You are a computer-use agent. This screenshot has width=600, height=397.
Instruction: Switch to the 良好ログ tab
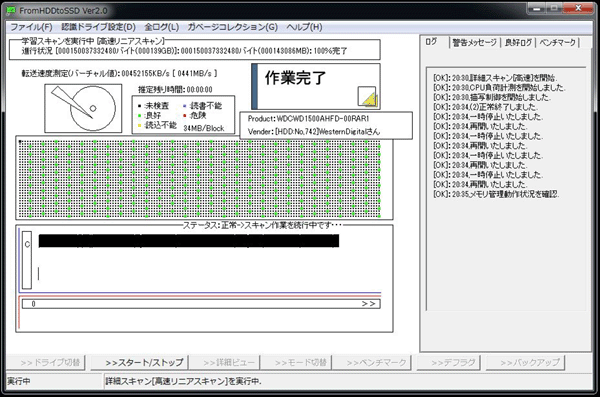coord(518,42)
